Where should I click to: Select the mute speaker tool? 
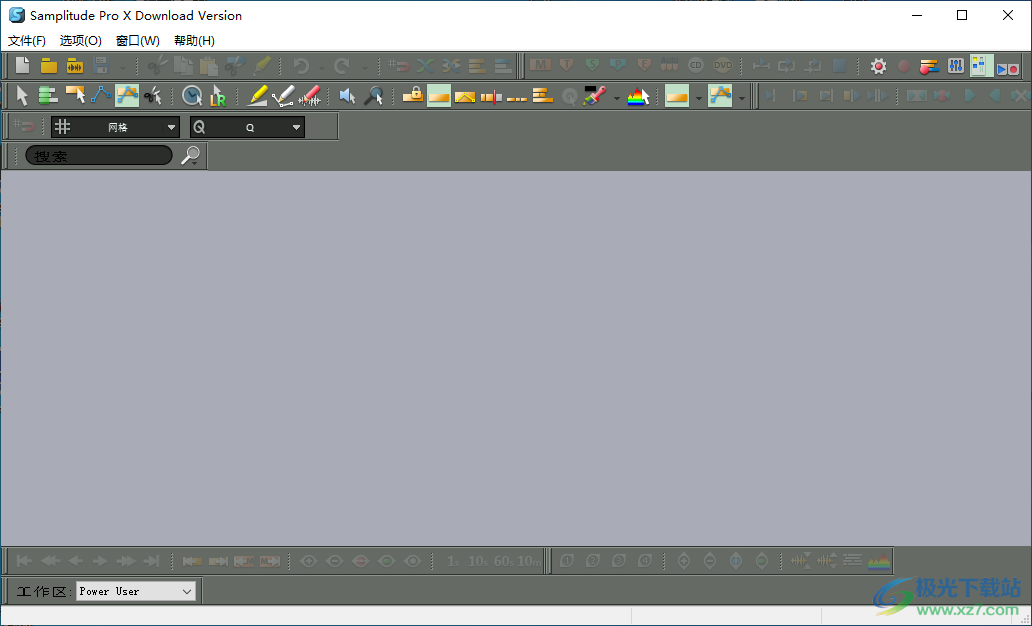tap(346, 95)
